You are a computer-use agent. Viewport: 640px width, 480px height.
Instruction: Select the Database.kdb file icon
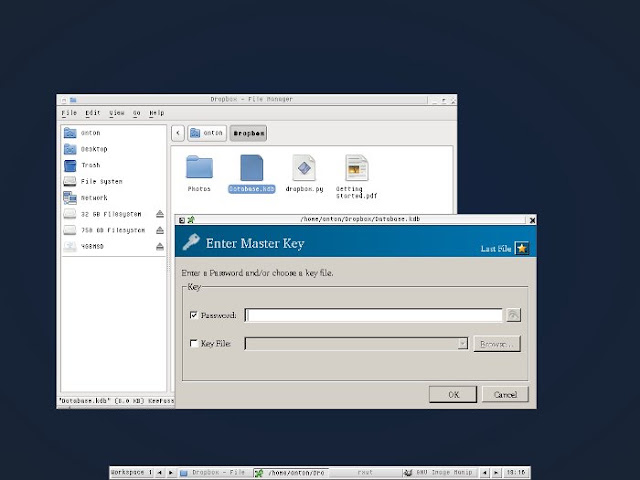251,167
